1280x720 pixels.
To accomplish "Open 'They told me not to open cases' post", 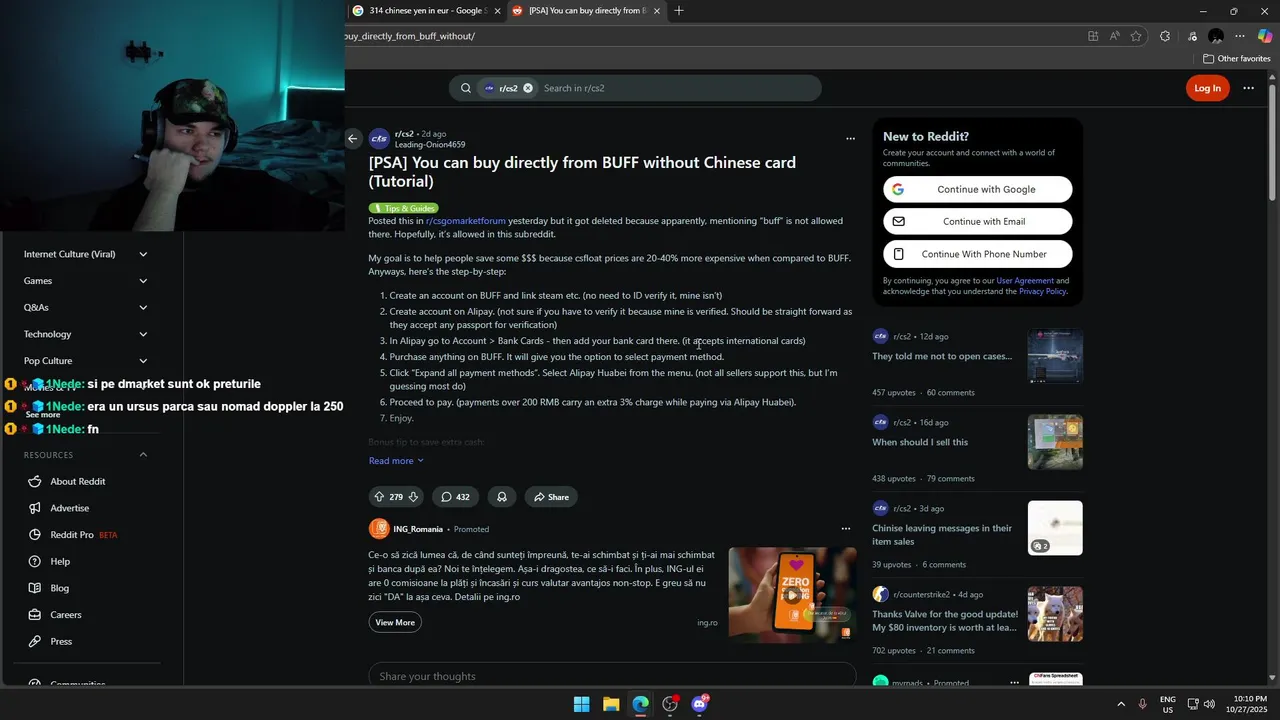I will pos(942,356).
